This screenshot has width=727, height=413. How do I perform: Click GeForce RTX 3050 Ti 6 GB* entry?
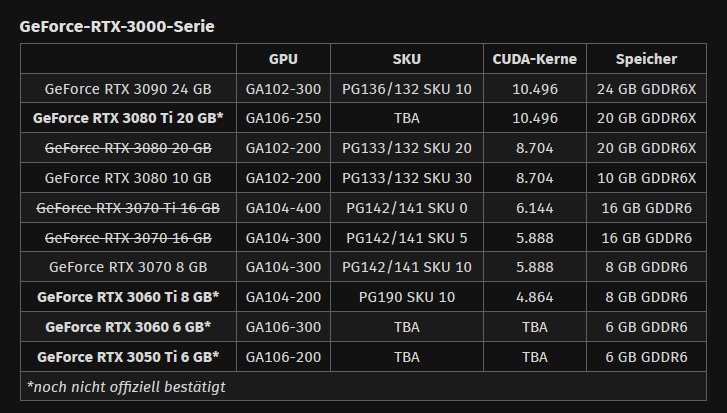coord(128,357)
